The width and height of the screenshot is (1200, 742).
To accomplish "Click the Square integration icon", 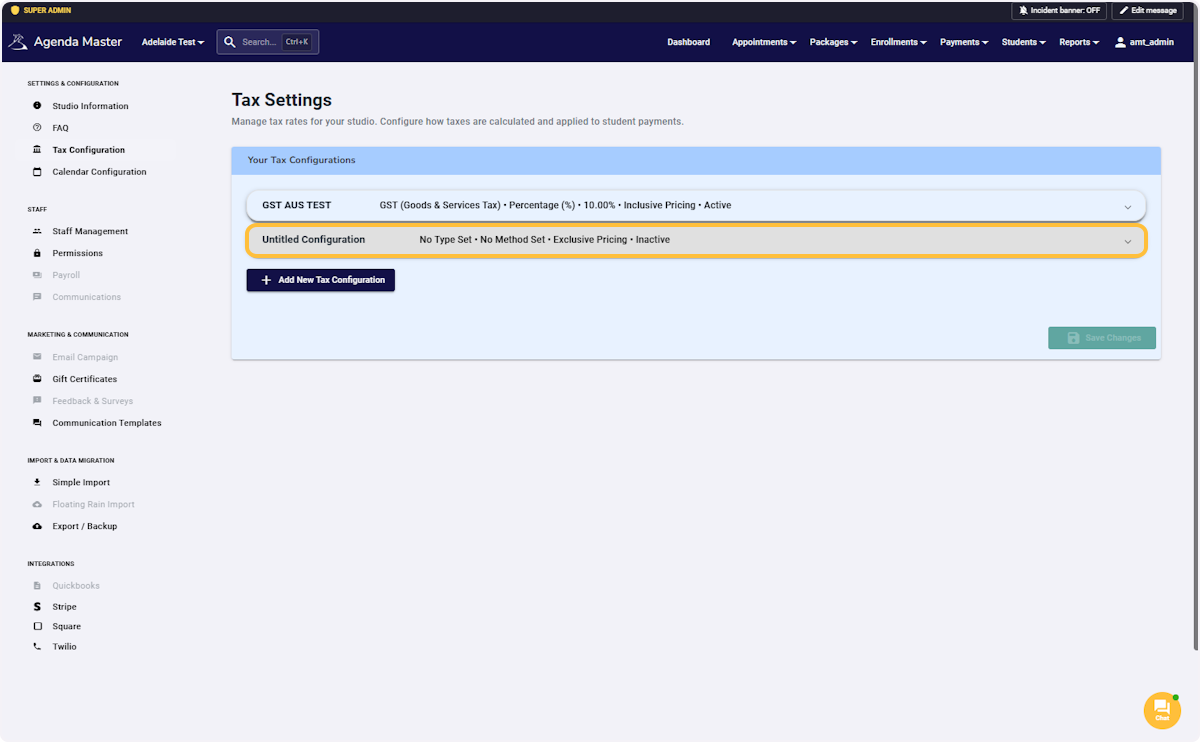I will pyautogui.click(x=37, y=626).
